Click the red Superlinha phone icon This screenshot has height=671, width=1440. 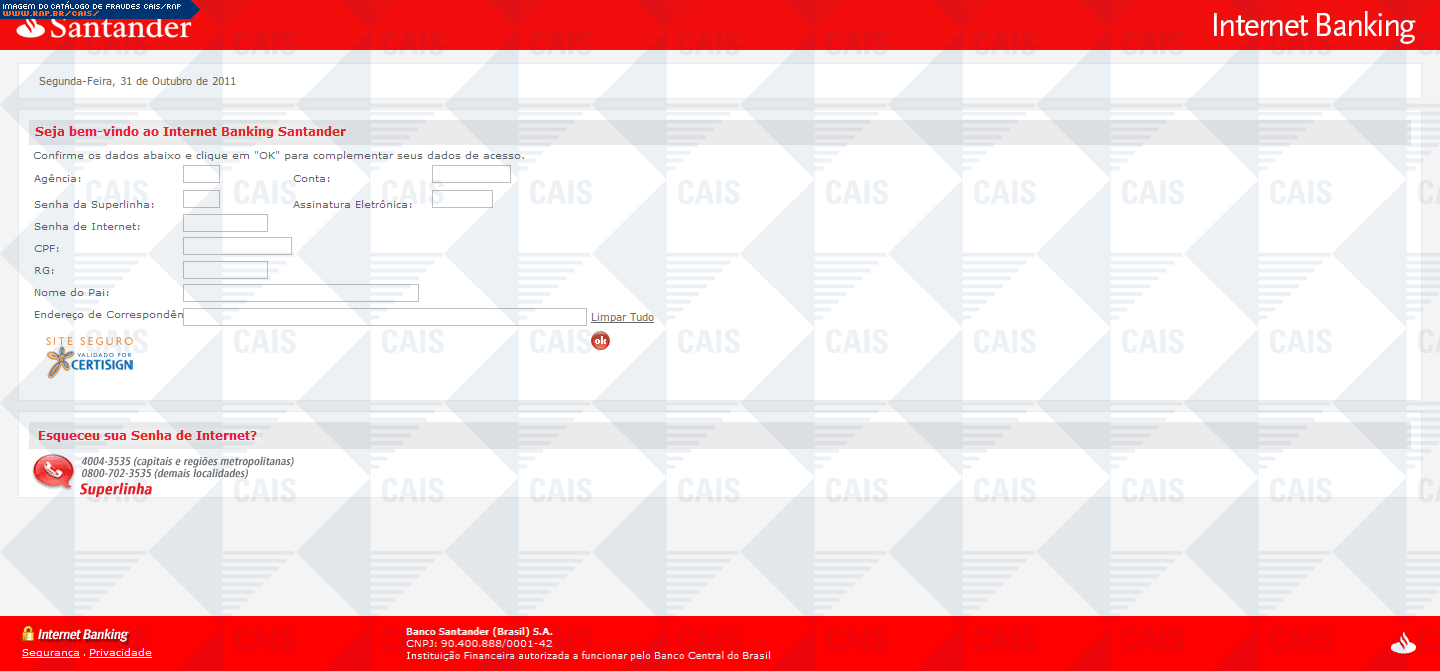pos(53,472)
